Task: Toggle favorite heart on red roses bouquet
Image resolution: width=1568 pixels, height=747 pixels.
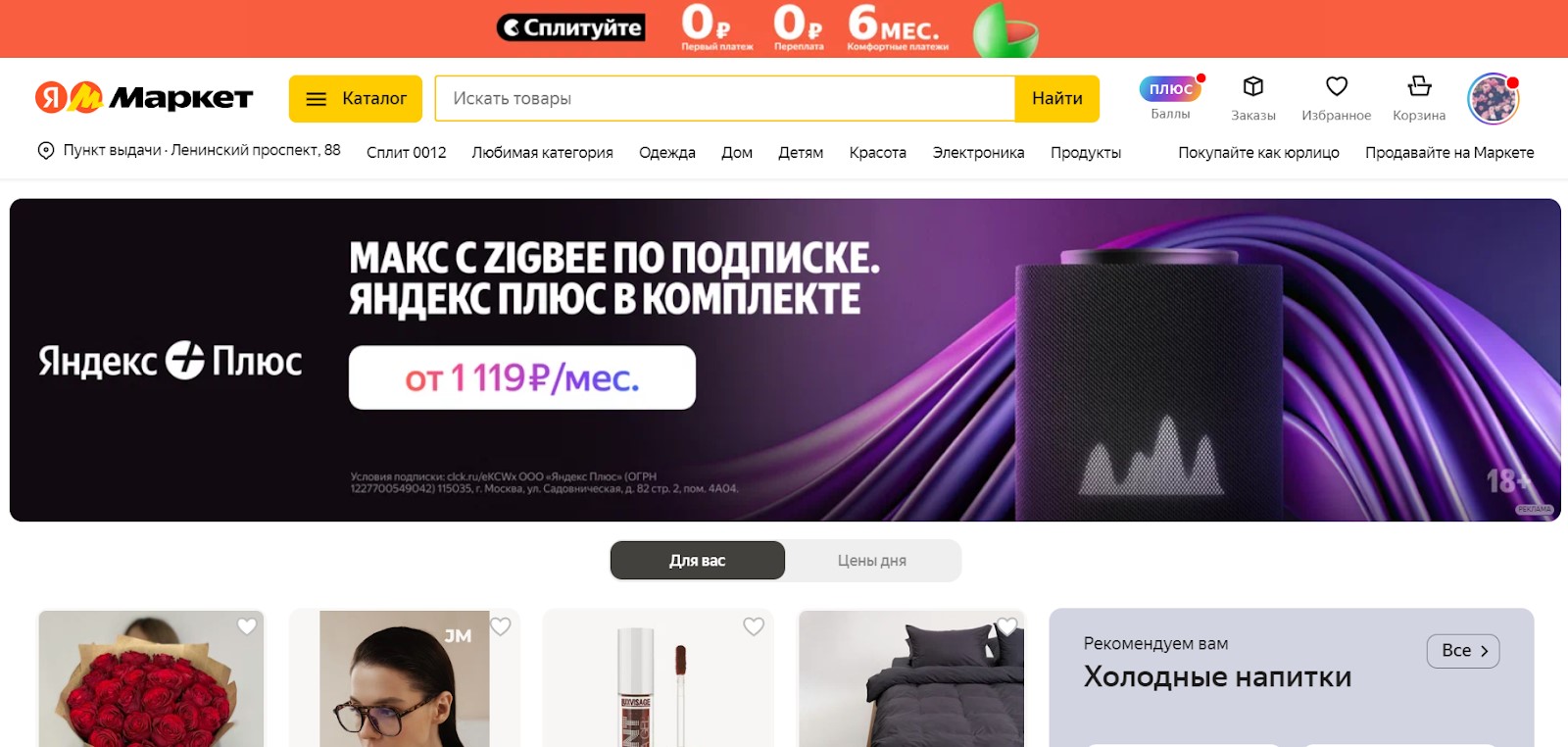Action: click(x=247, y=625)
